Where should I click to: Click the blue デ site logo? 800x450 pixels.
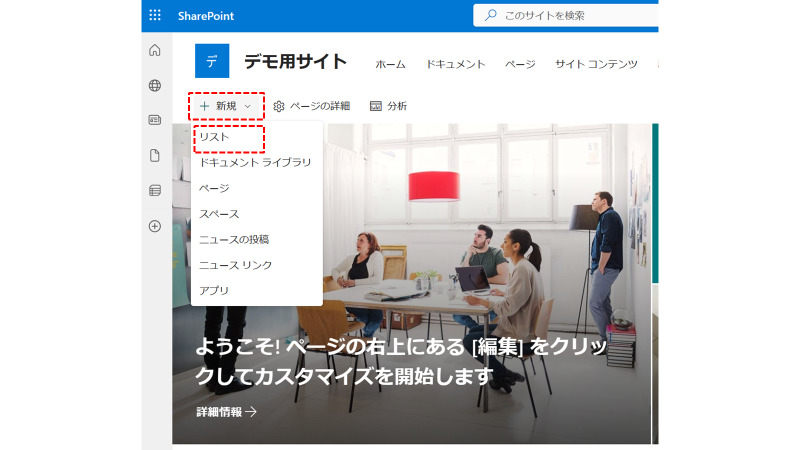[212, 61]
